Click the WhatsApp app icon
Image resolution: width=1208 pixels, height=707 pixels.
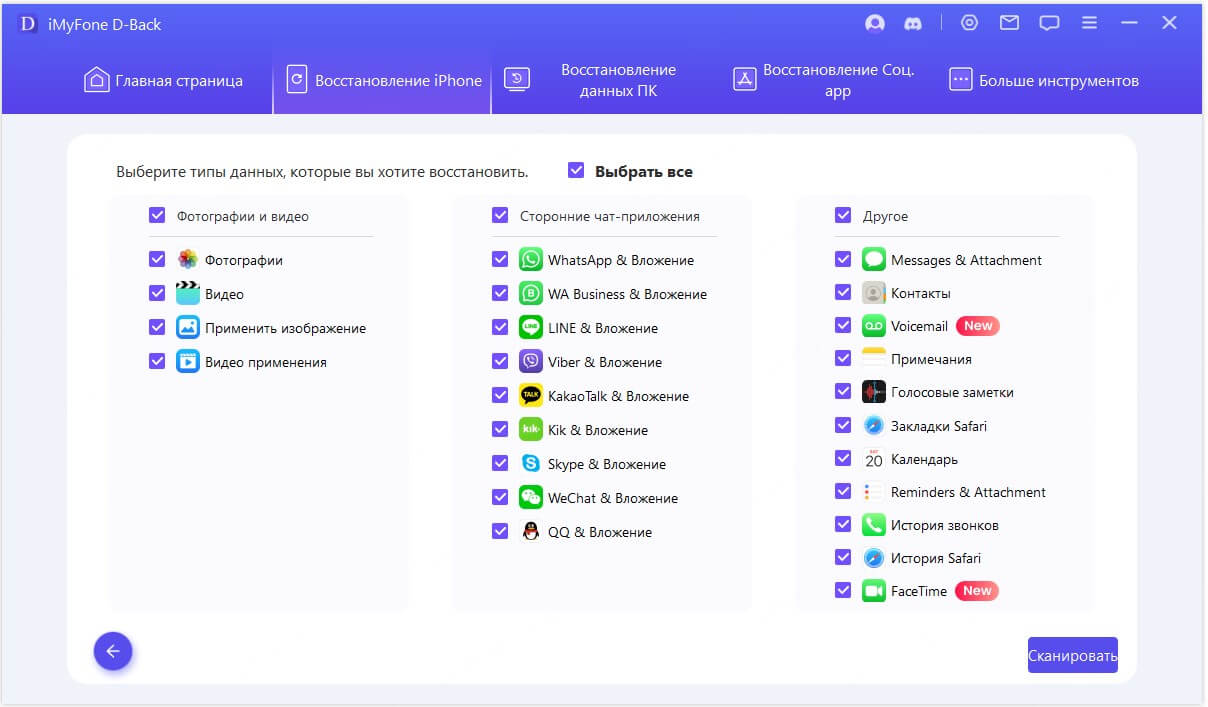pyautogui.click(x=530, y=260)
